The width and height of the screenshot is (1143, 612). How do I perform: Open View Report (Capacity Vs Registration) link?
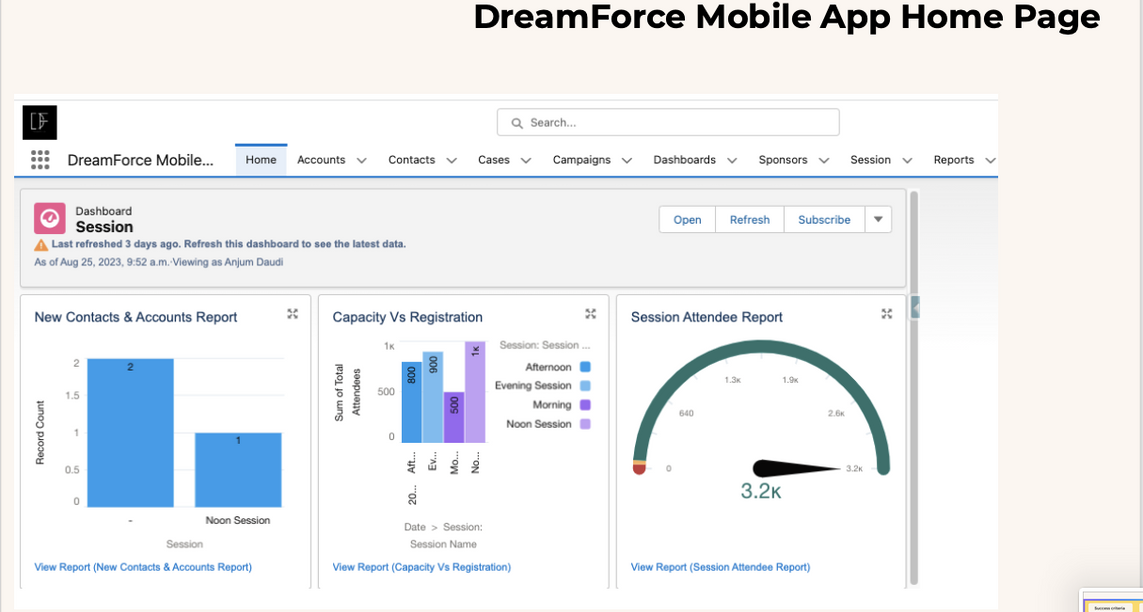click(x=421, y=567)
